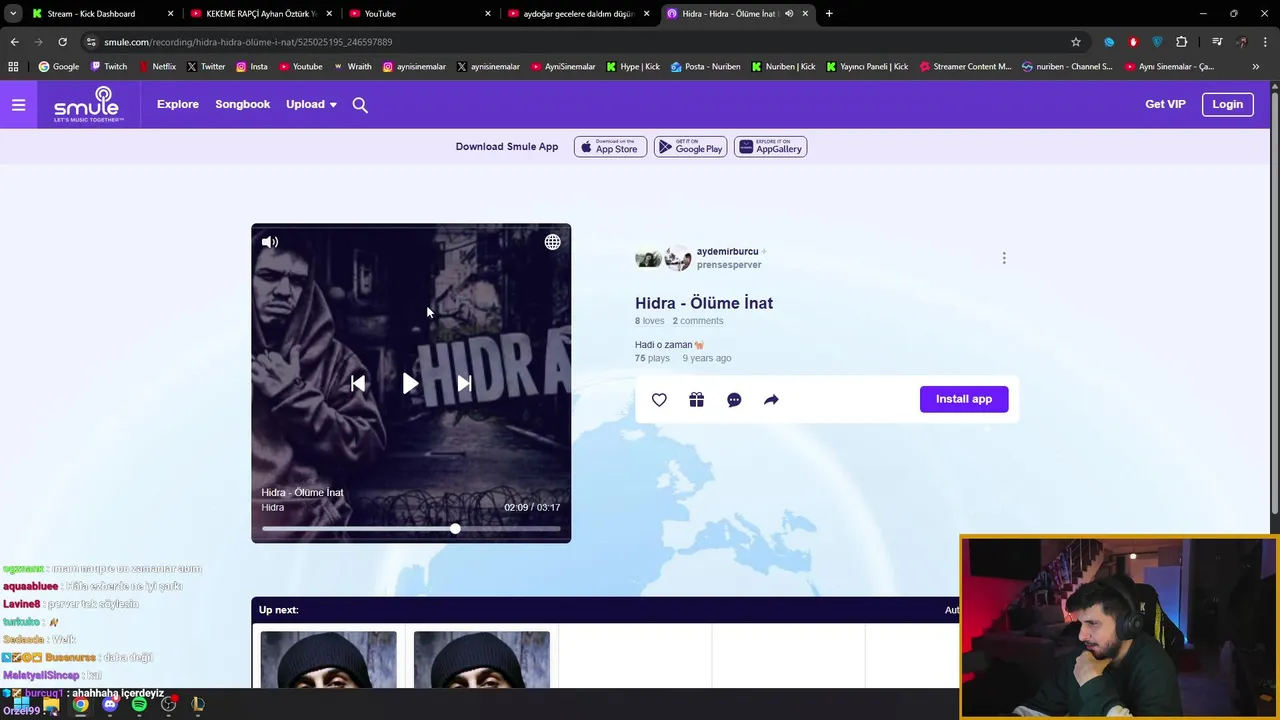Click the first Up next thumbnail
Screen dimensions: 1280x720
pos(328,659)
